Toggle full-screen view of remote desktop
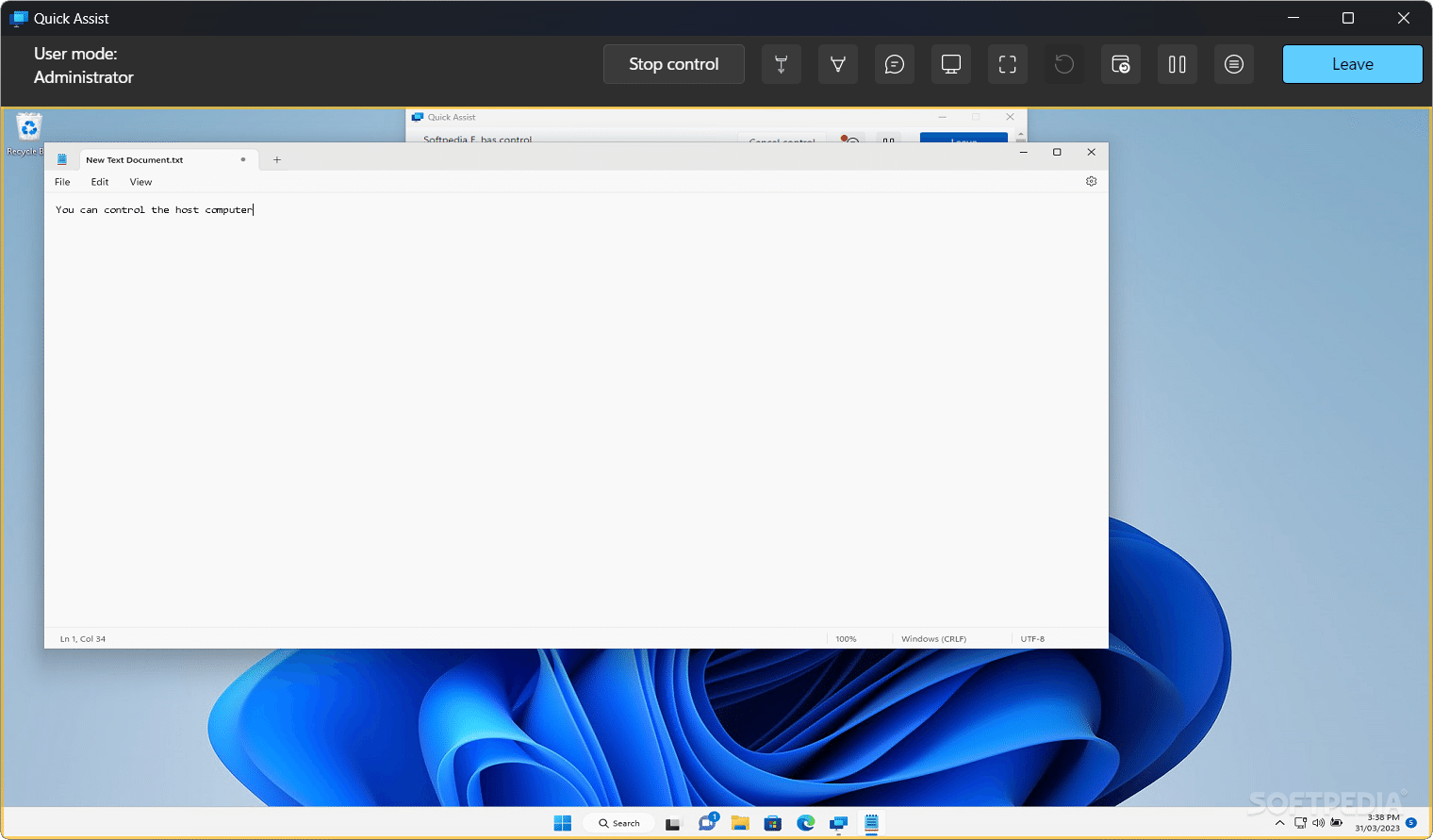Image resolution: width=1433 pixels, height=840 pixels. (x=1008, y=64)
